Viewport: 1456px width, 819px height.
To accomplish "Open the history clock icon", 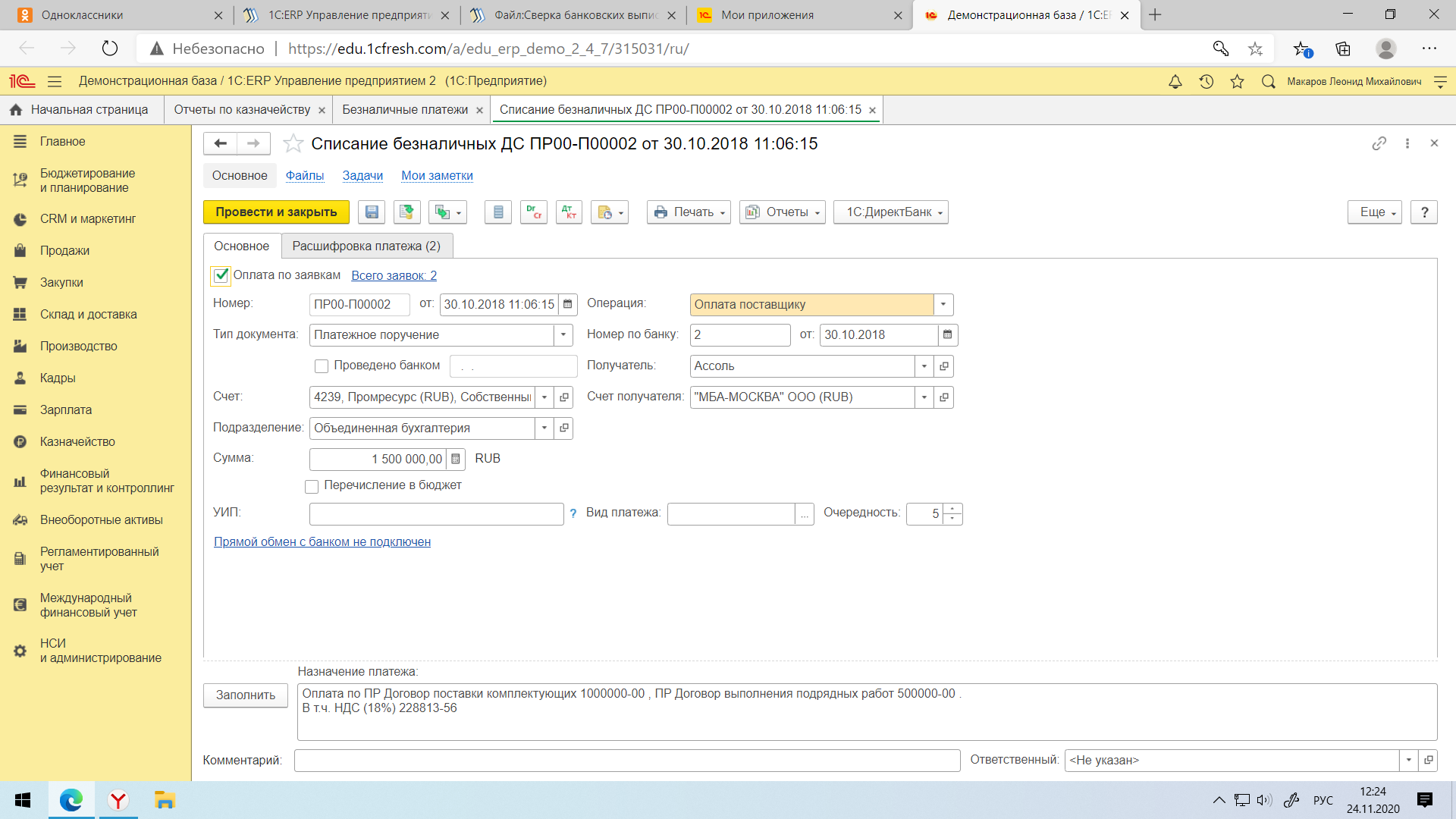I will (x=1207, y=81).
